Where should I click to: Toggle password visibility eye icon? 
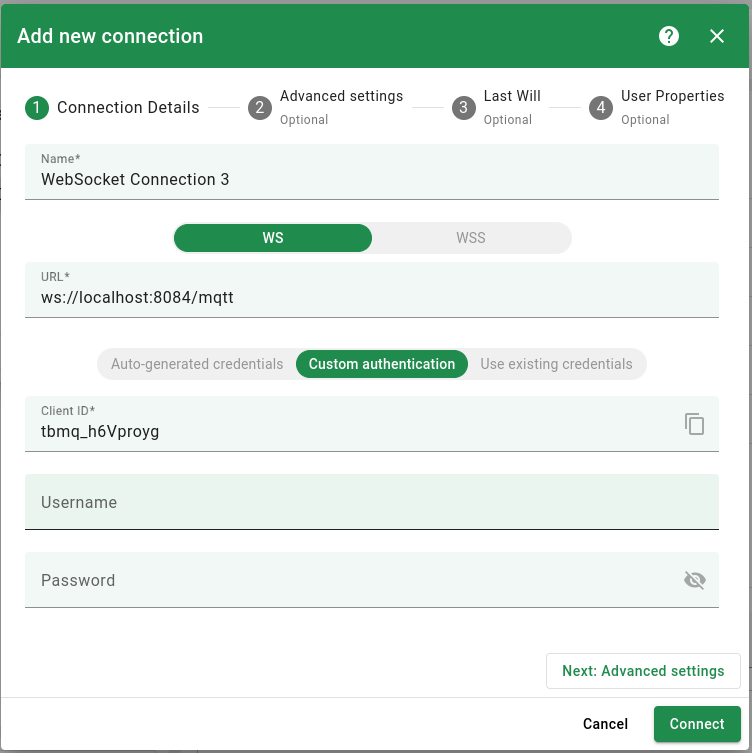[694, 580]
